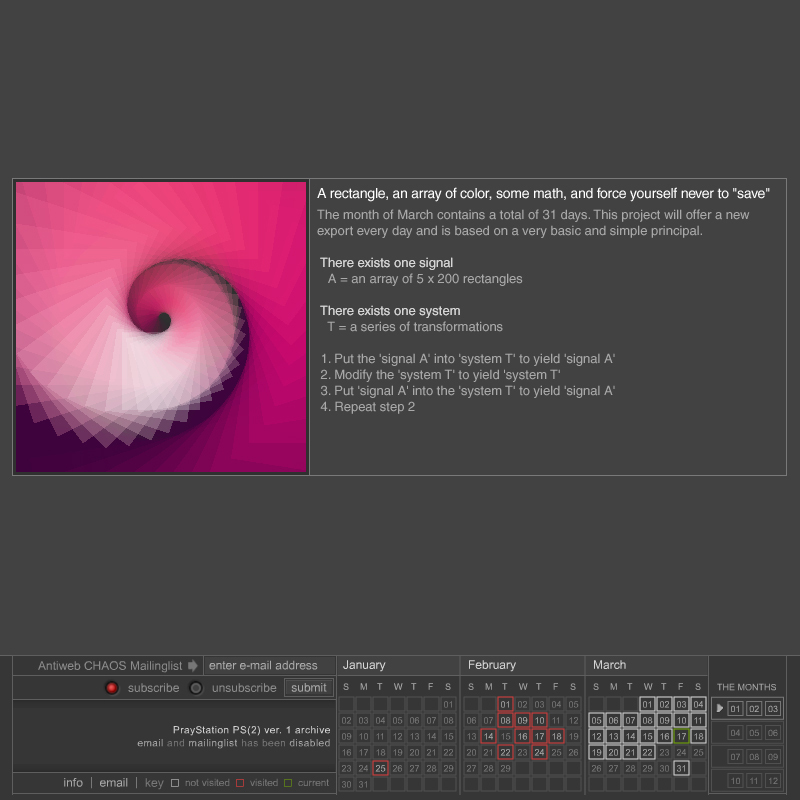Open March 16 in the calendar

[664, 736]
